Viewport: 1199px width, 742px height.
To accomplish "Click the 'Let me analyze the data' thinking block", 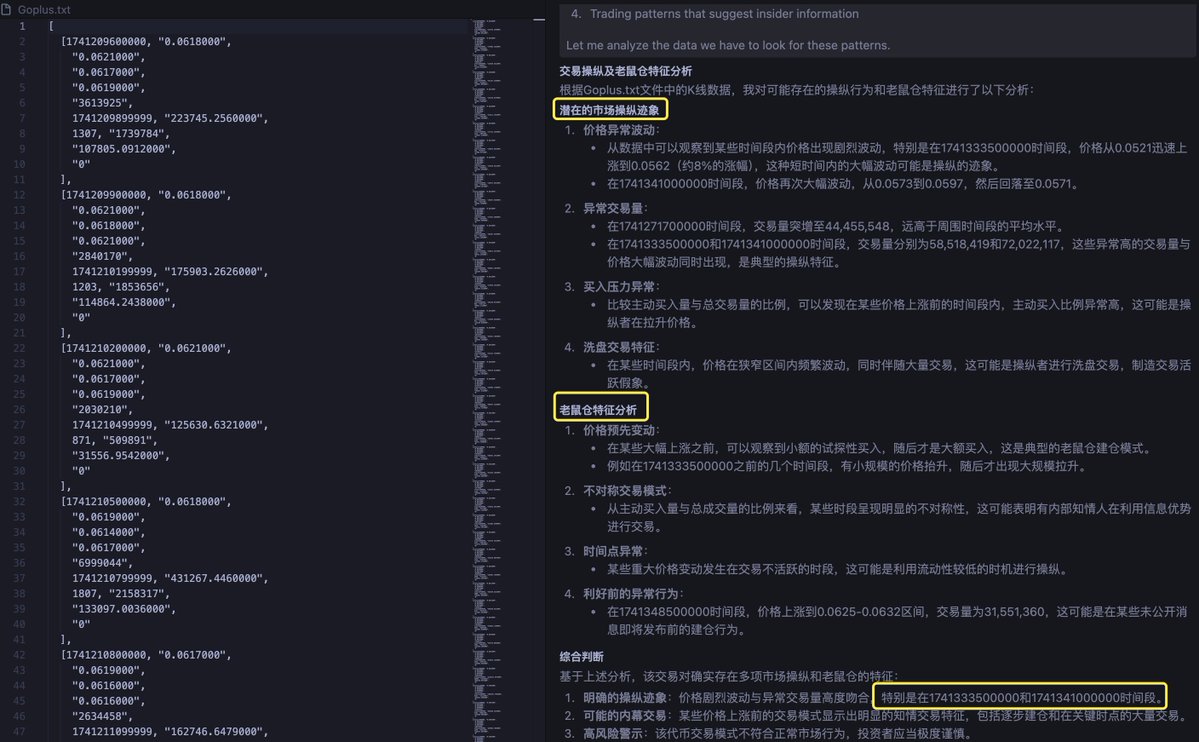I will (x=727, y=46).
